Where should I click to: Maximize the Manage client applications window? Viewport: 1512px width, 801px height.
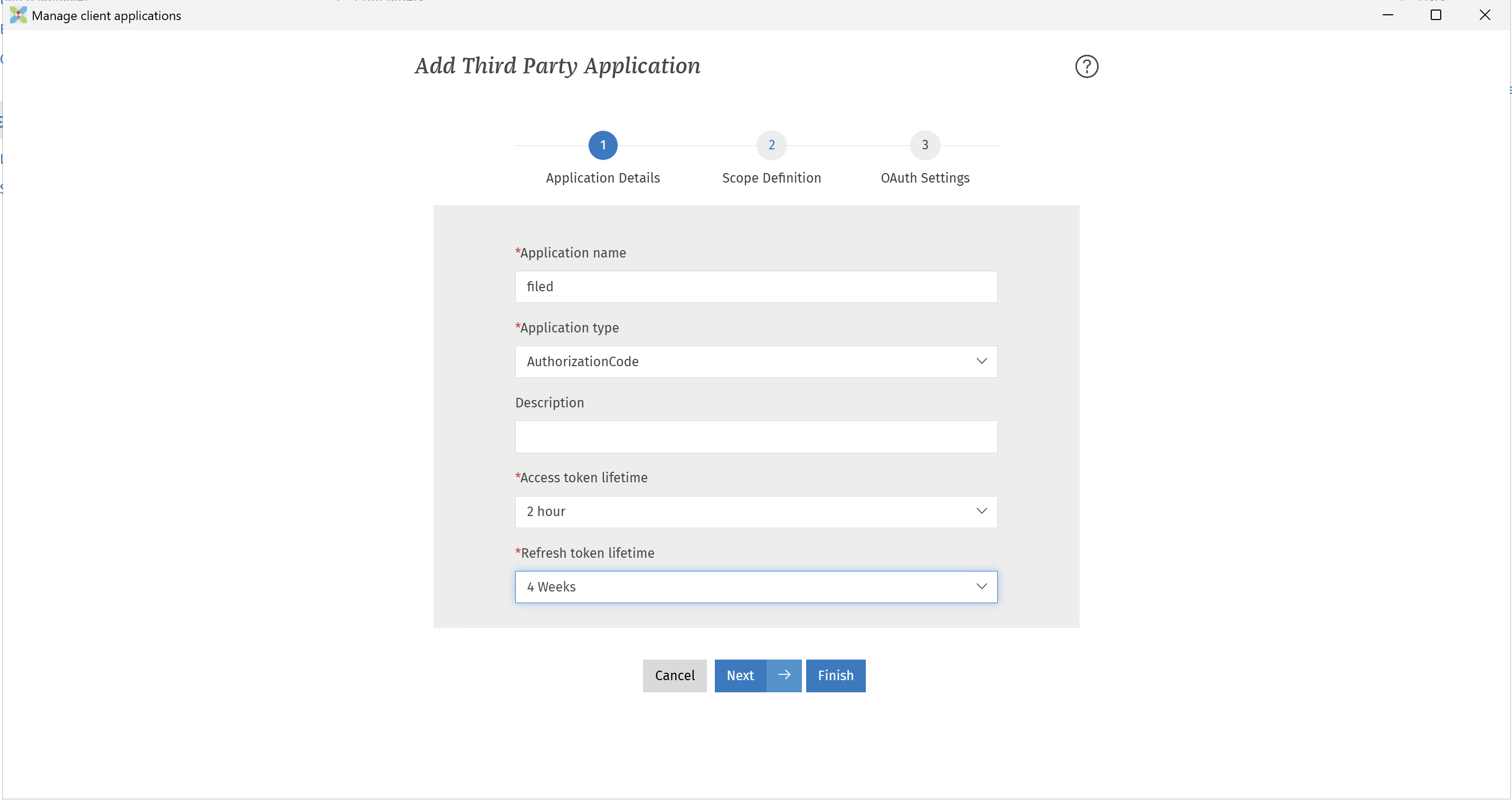(1435, 15)
